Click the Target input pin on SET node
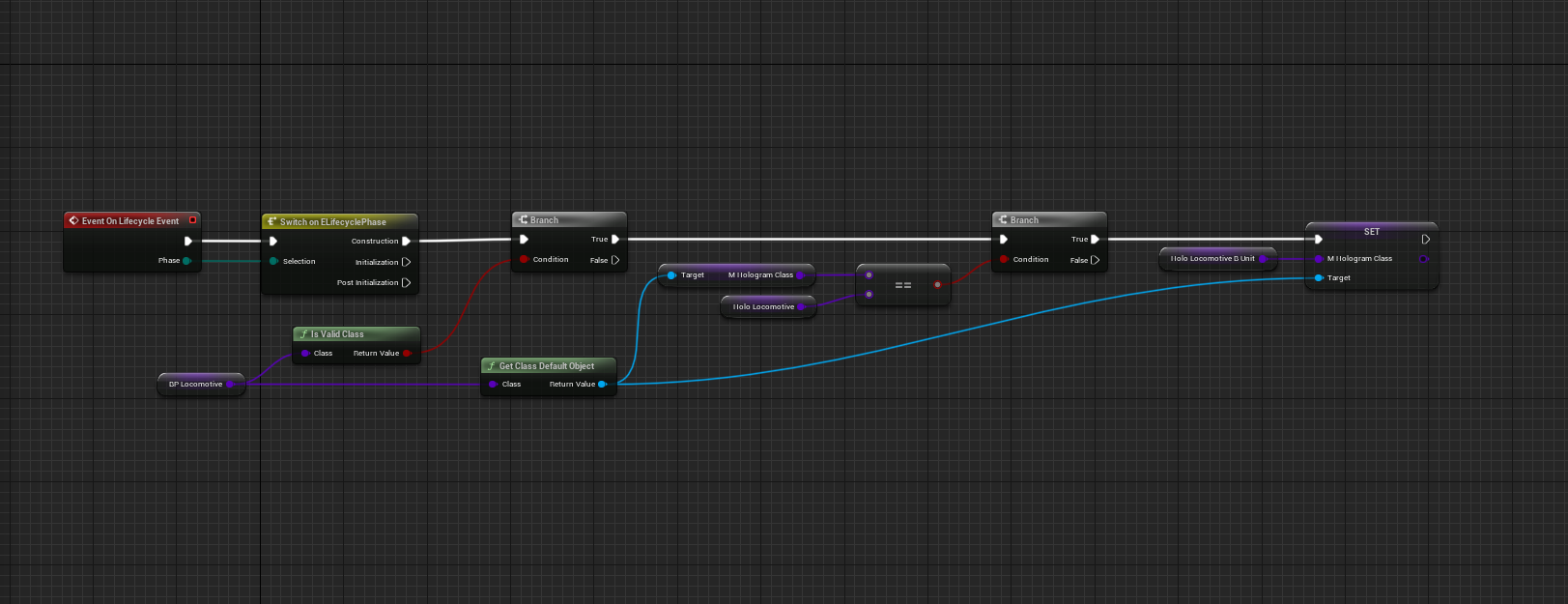 1319,278
